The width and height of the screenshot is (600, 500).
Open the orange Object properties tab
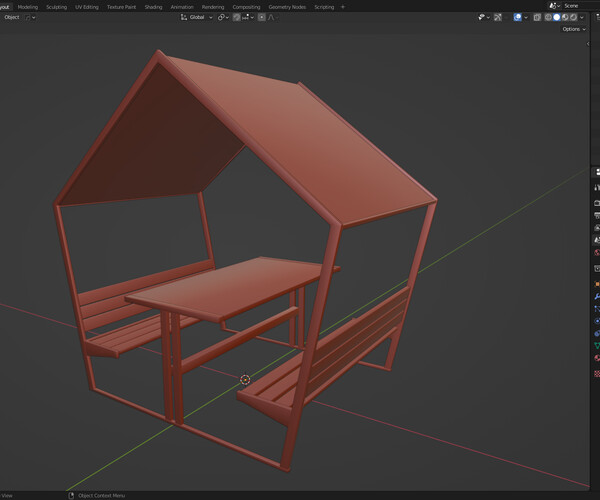coord(597,284)
